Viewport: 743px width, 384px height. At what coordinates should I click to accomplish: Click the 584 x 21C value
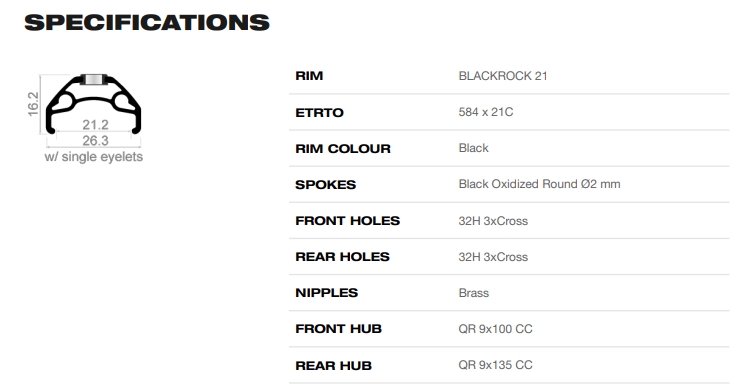486,112
